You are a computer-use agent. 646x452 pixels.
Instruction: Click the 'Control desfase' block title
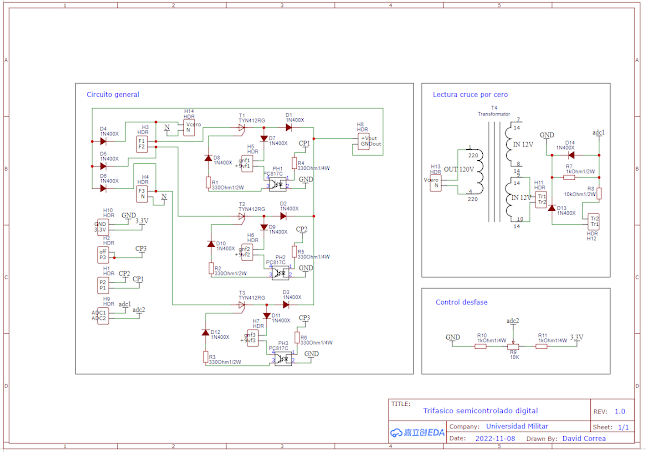pyautogui.click(x=461, y=302)
